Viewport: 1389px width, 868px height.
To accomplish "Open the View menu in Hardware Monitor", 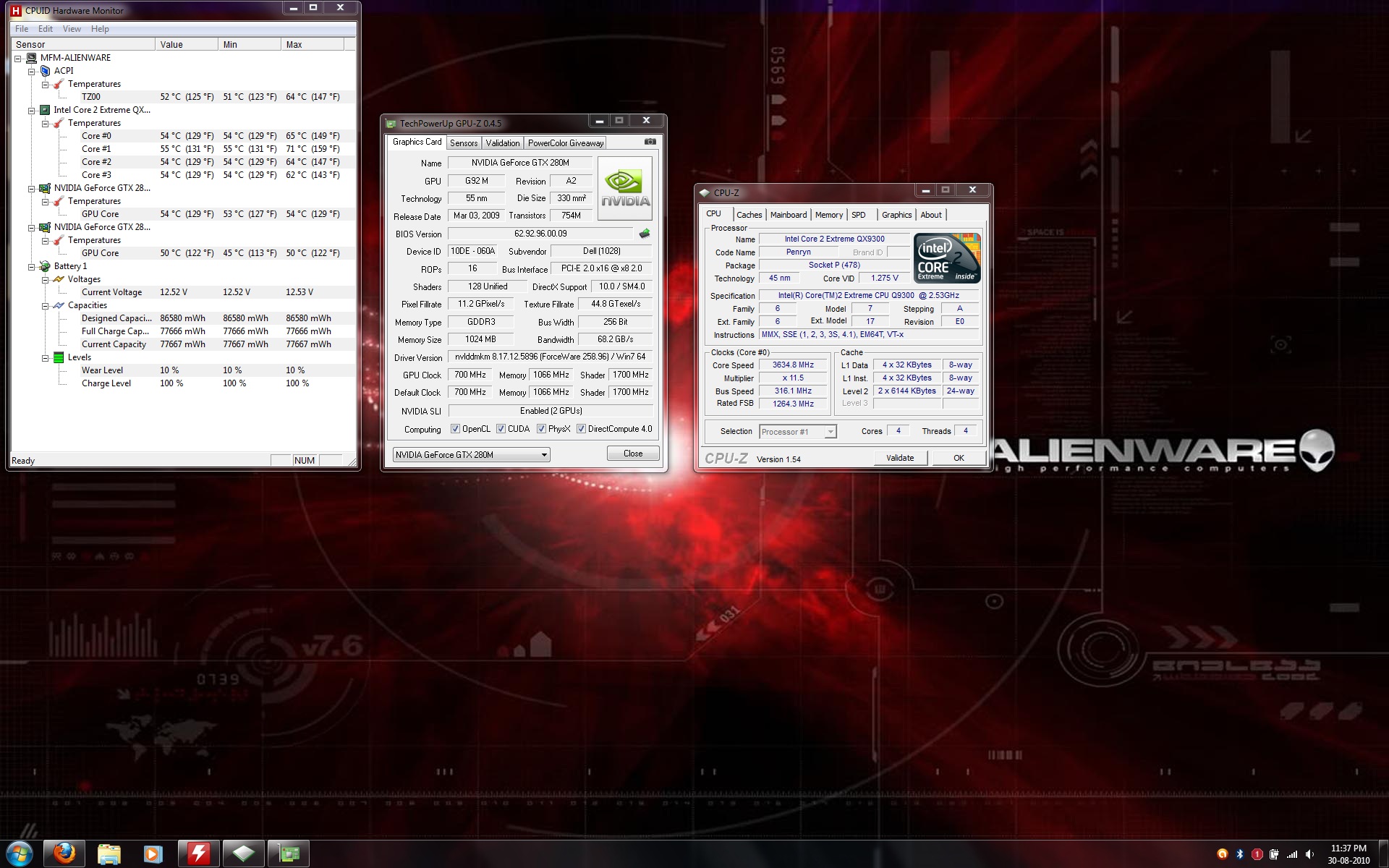I will 72,29.
